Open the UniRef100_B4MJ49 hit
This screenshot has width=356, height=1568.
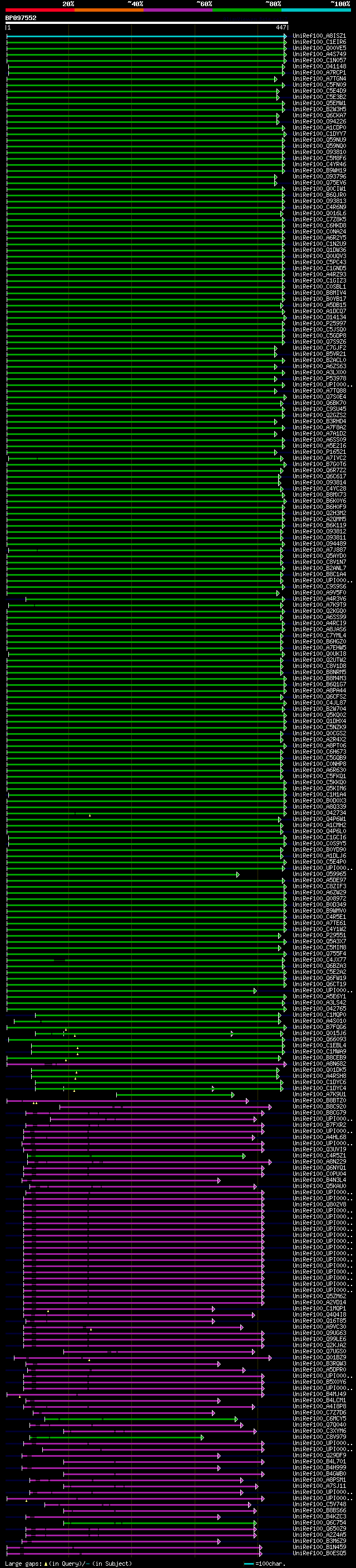click(319, 1394)
